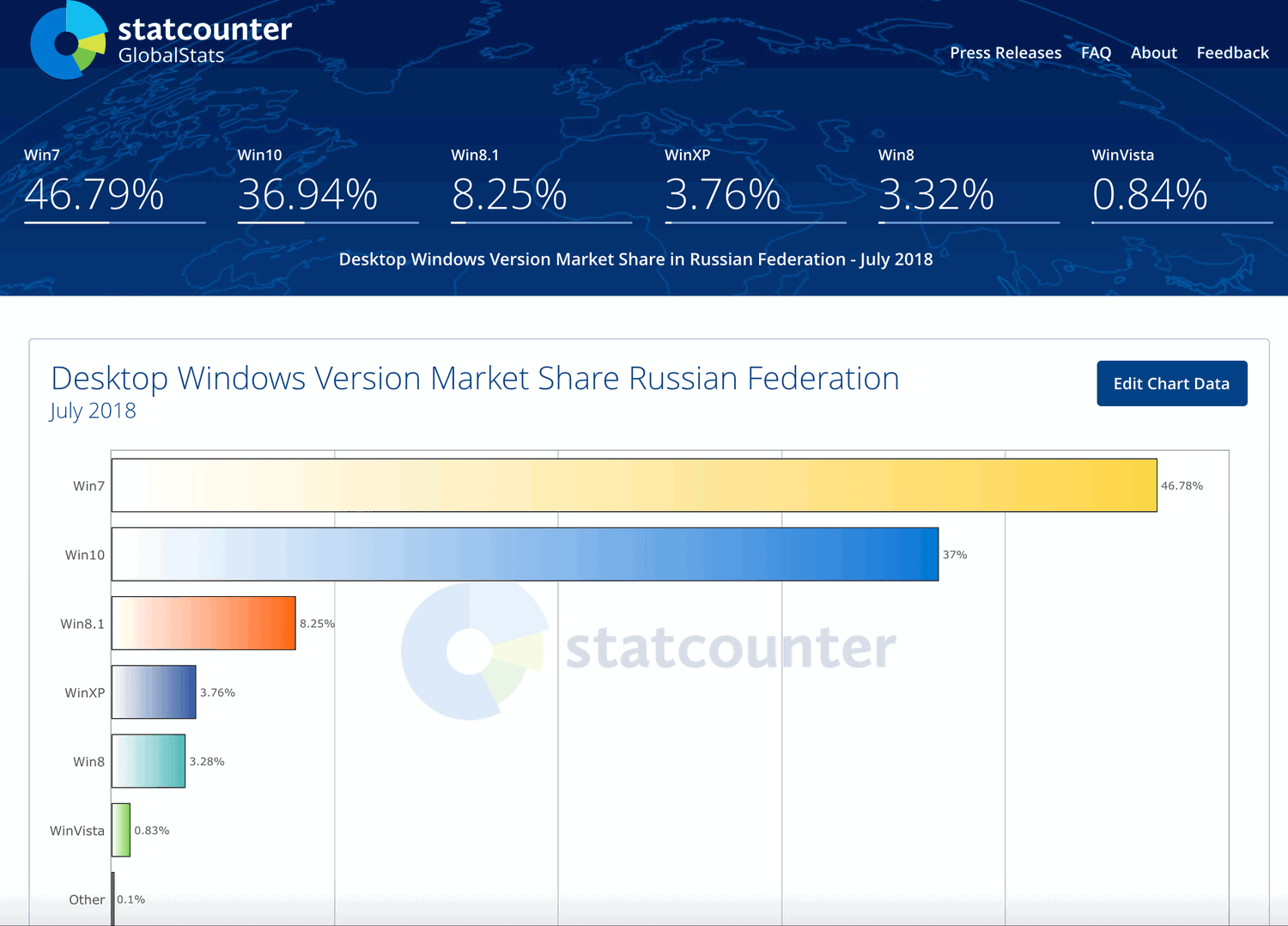Viewport: 1288px width, 926px height.
Task: Click the 37% value label
Action: (x=955, y=555)
